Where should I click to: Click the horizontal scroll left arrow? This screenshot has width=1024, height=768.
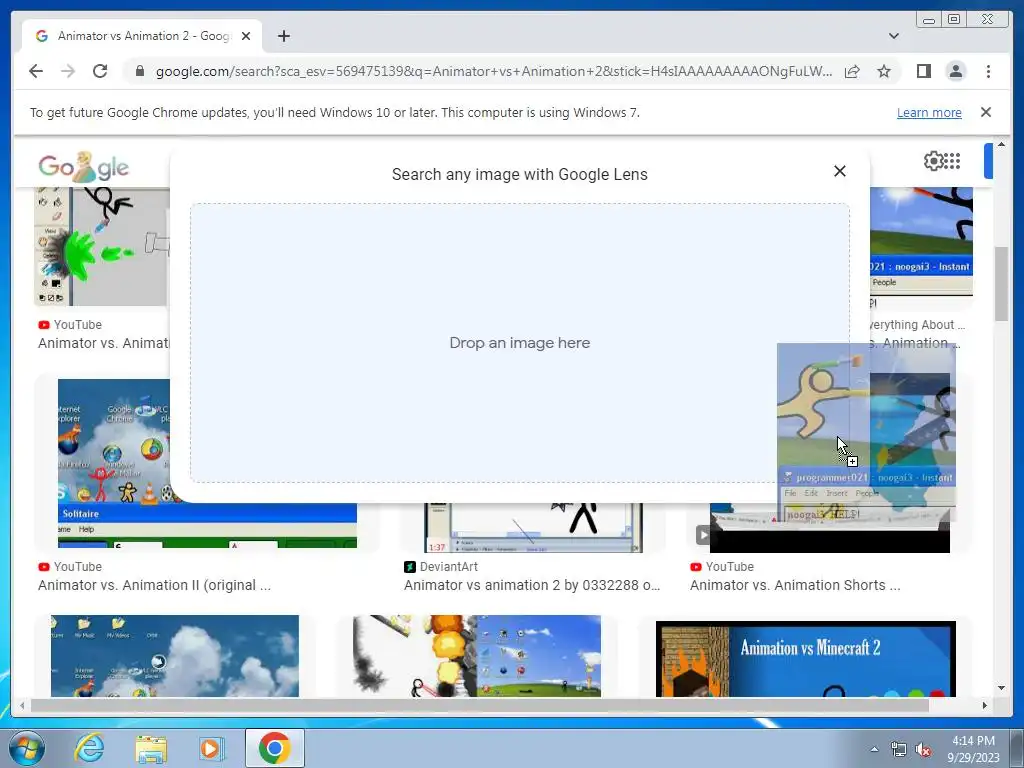click(22, 705)
